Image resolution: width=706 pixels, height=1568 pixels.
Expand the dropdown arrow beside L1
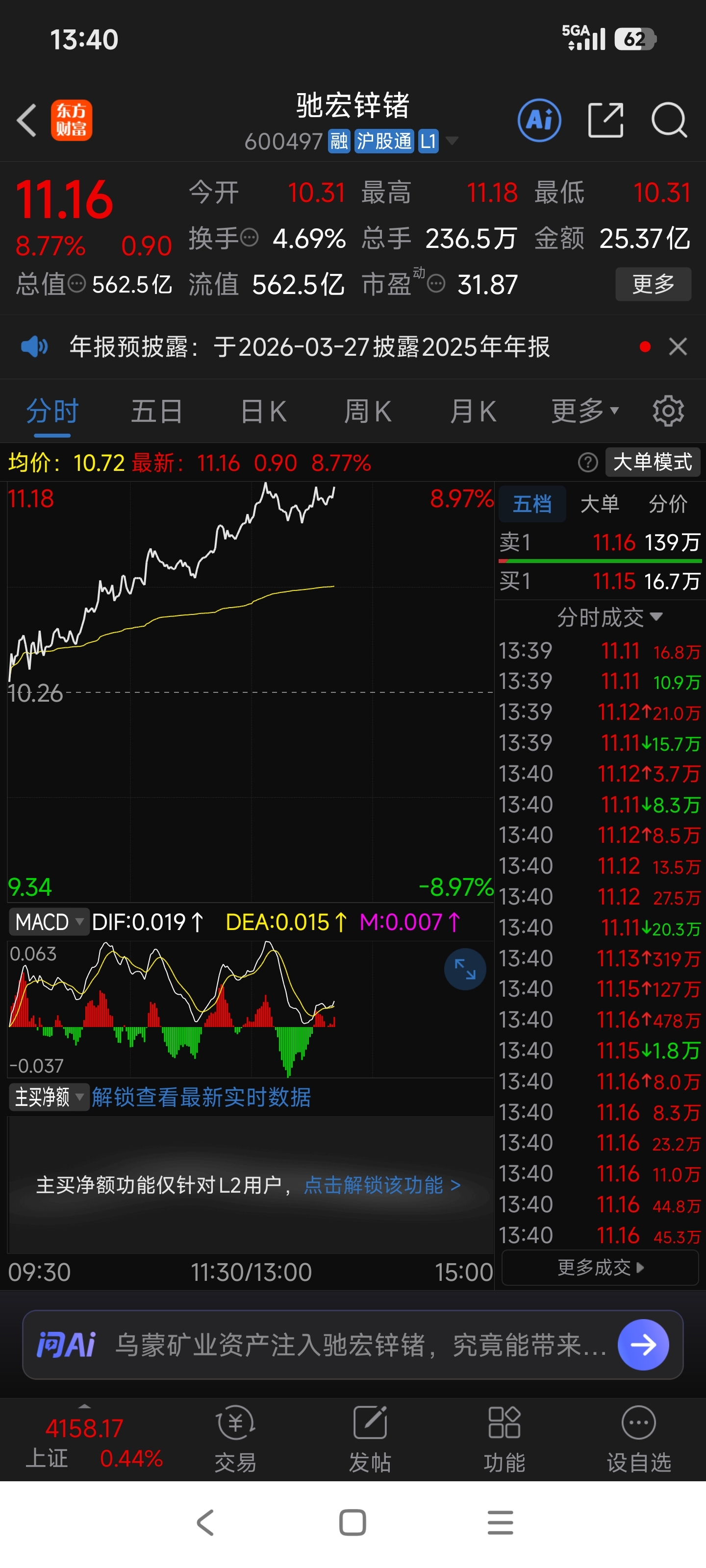point(452,141)
